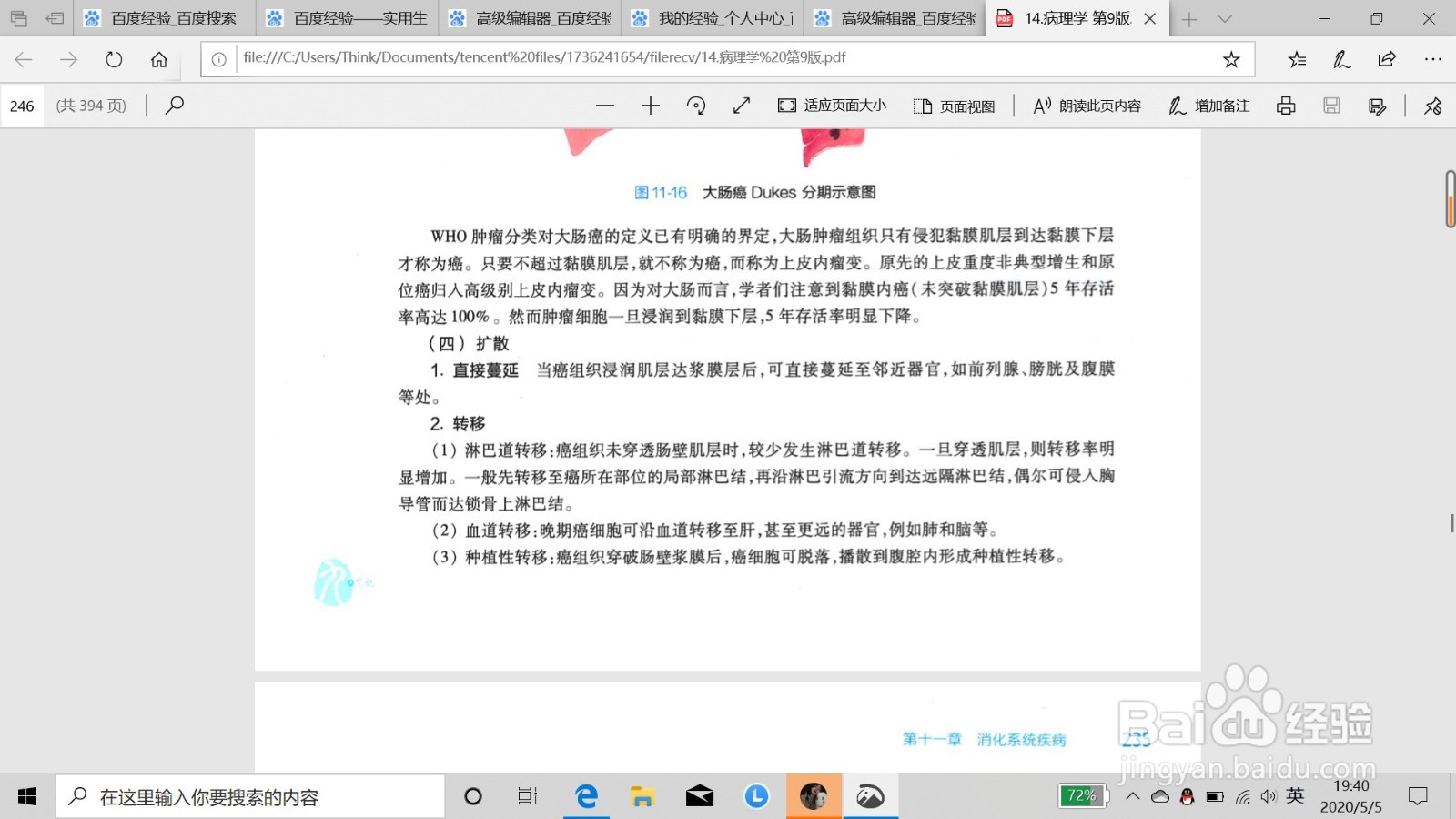Viewport: 1456px width, 819px height.
Task: Open the browser home page
Action: [x=159, y=59]
